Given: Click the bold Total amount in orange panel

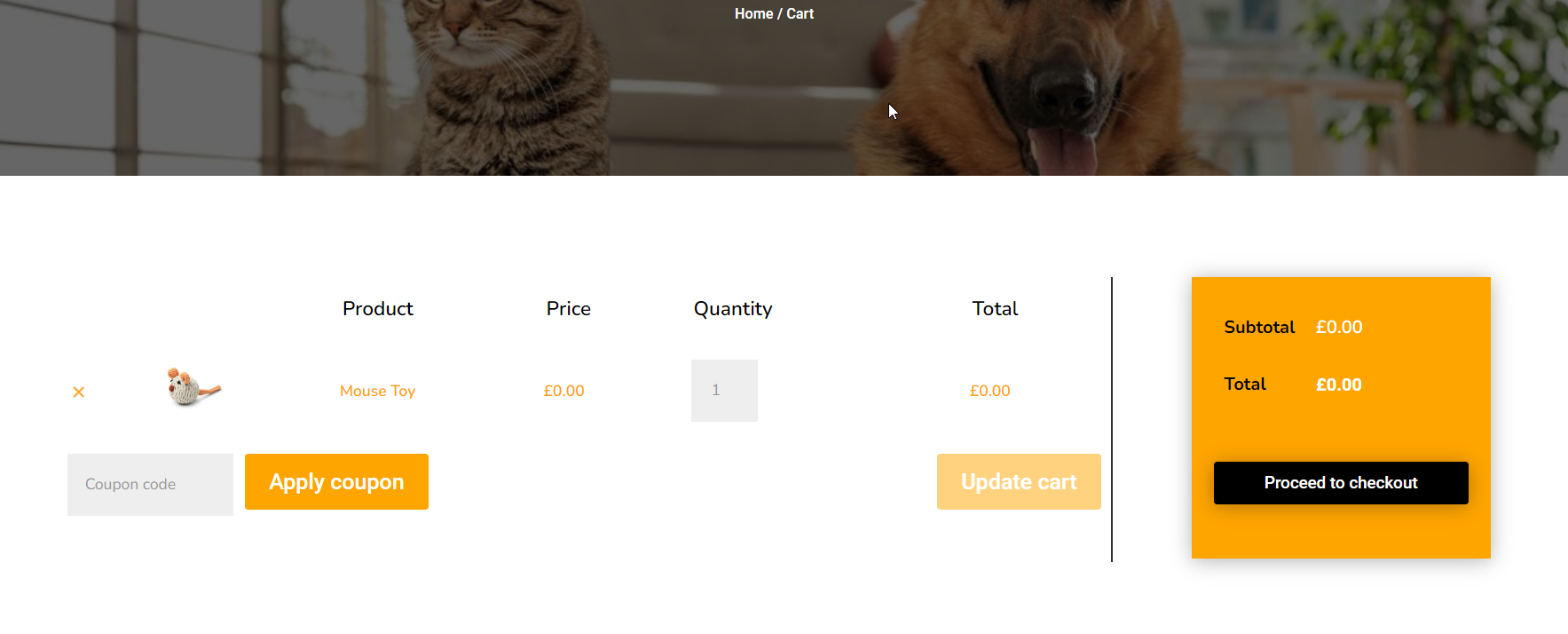Looking at the screenshot, I should [1338, 384].
